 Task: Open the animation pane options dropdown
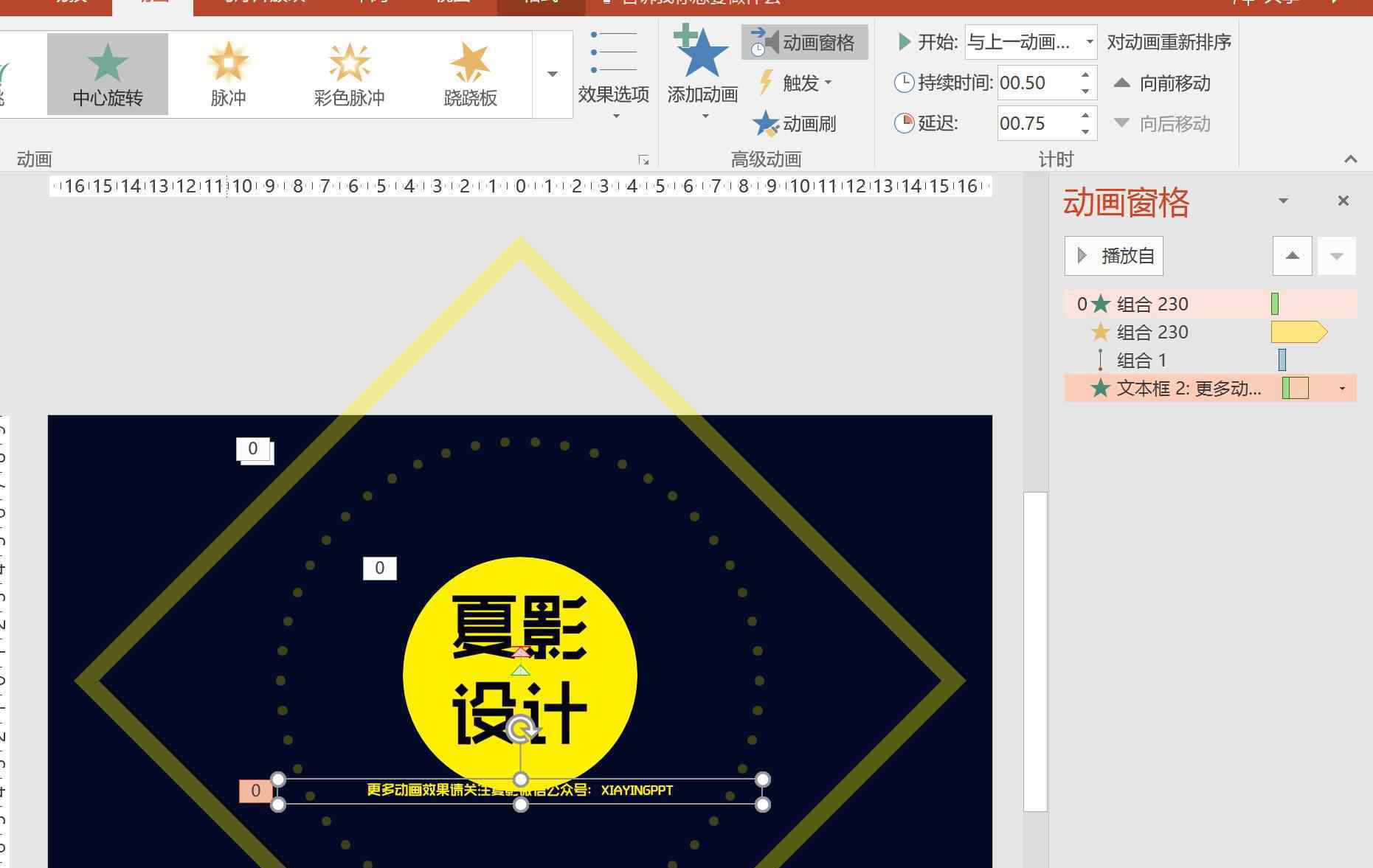point(1283,201)
